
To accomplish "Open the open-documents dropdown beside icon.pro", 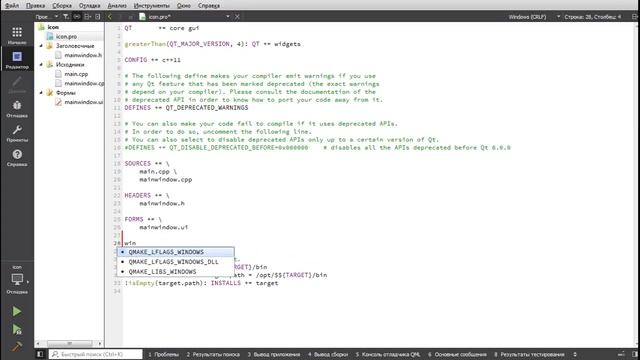I will 228,17.
